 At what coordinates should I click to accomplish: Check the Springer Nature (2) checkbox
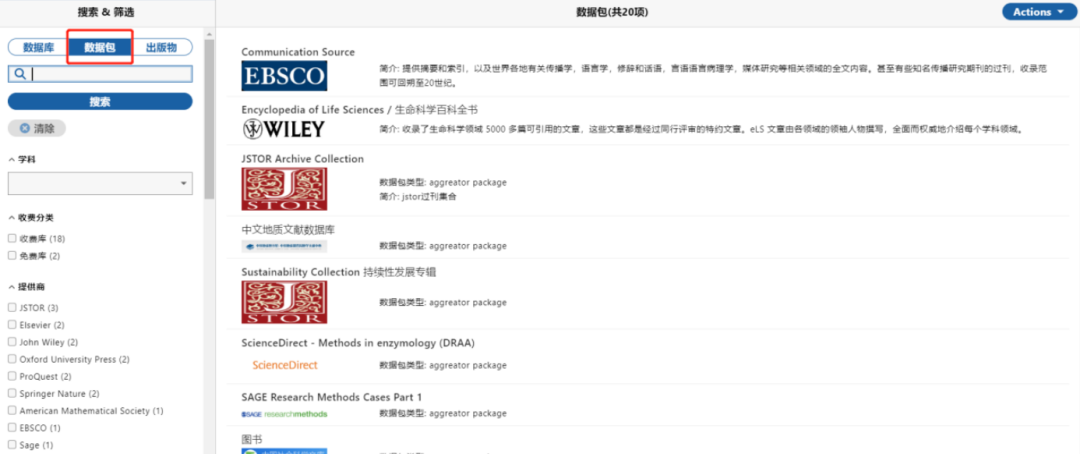(12, 393)
